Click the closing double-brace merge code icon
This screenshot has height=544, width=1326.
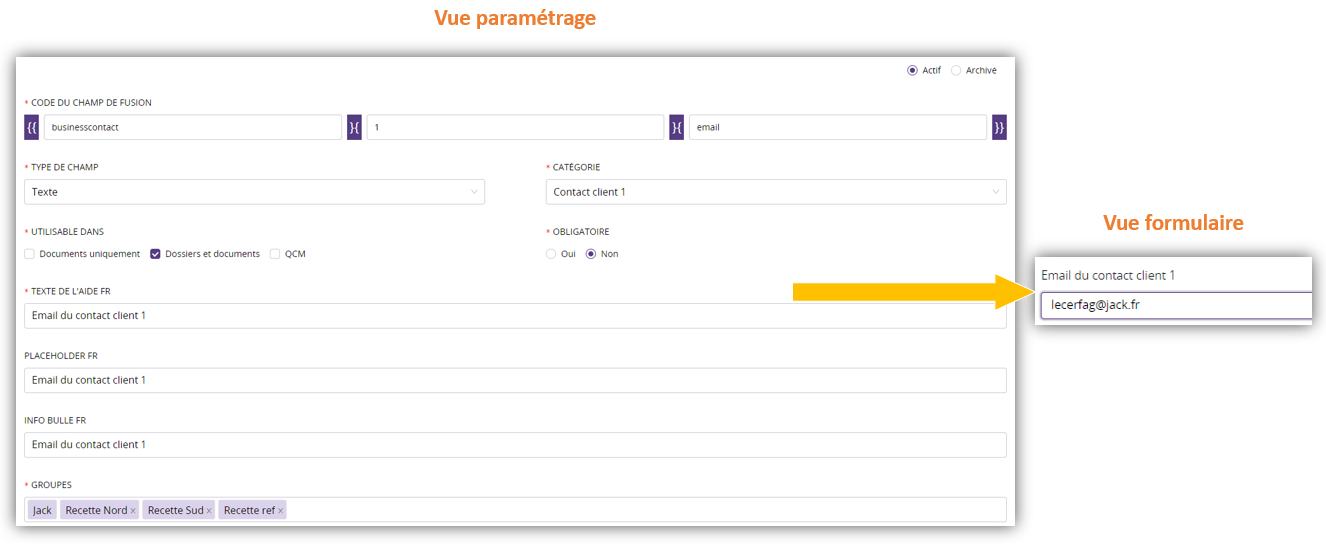(x=999, y=127)
